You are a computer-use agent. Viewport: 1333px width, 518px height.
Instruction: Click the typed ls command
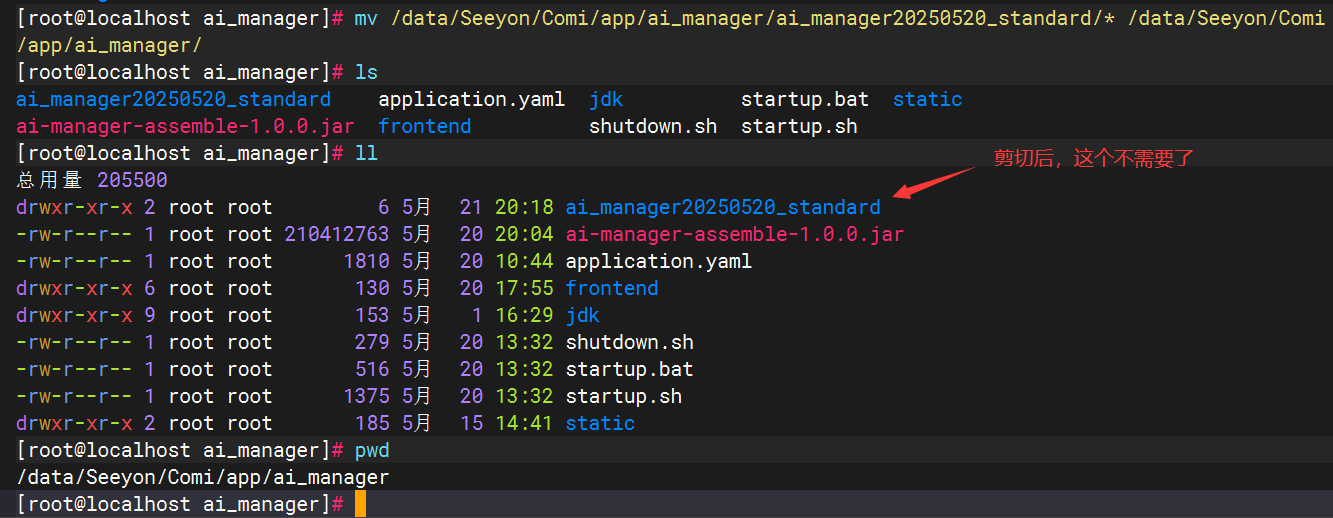pos(366,72)
